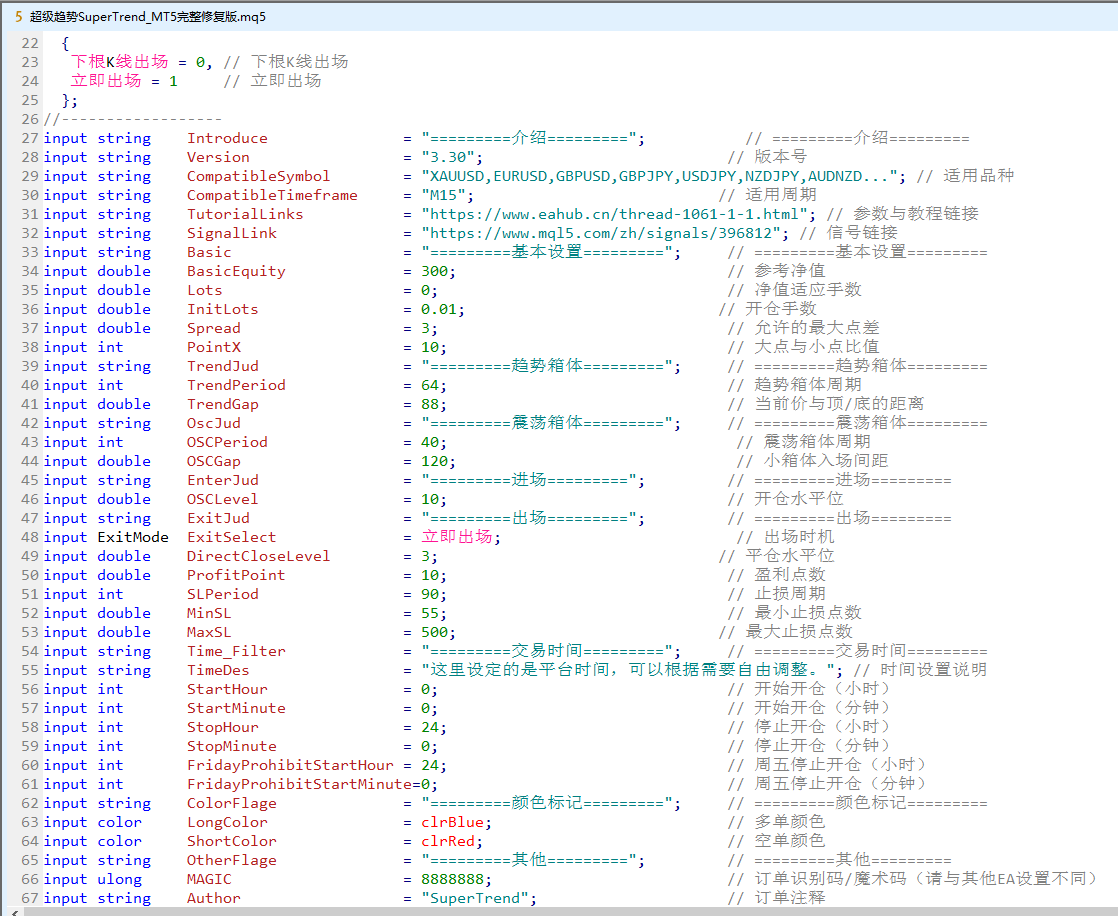Image resolution: width=1118 pixels, height=916 pixels.
Task: Click the Basic variable name on line 33
Action: 209,252
